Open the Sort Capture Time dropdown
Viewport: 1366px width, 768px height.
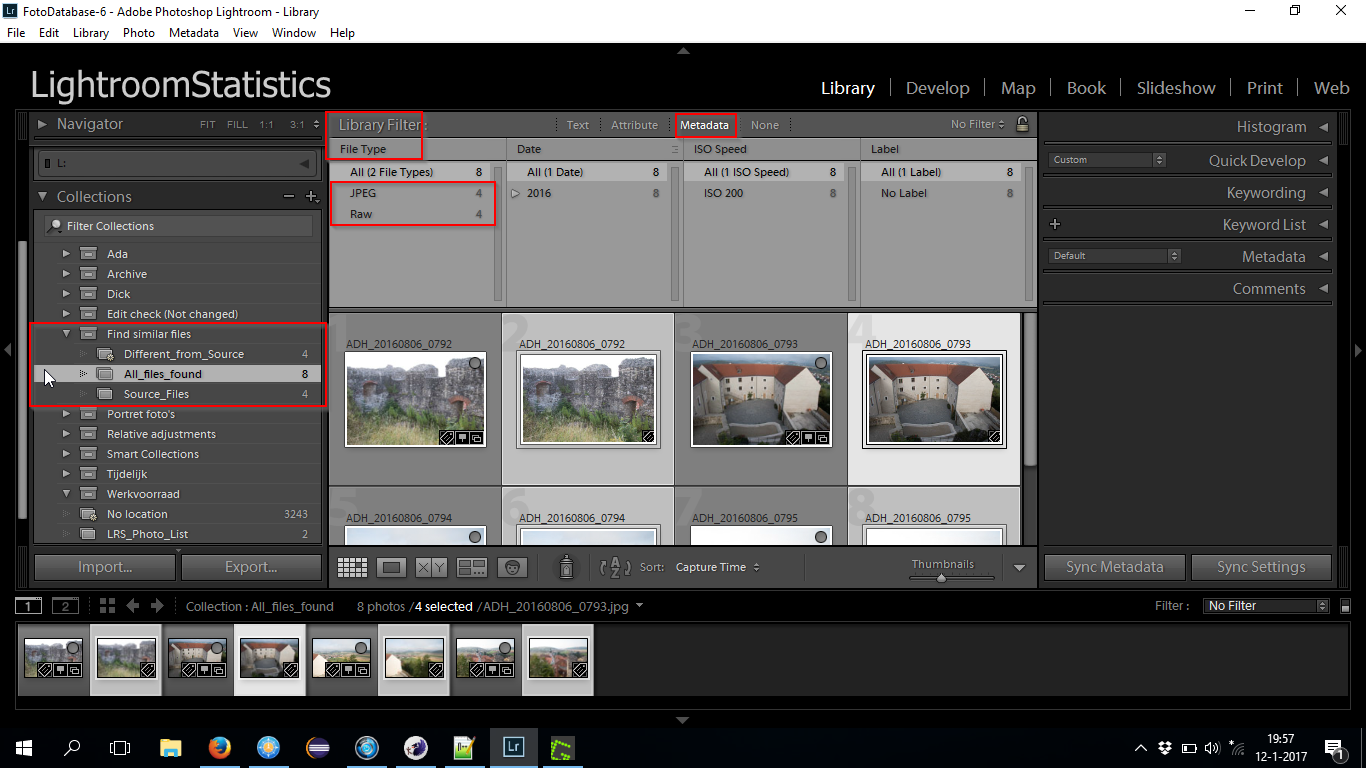tap(717, 567)
